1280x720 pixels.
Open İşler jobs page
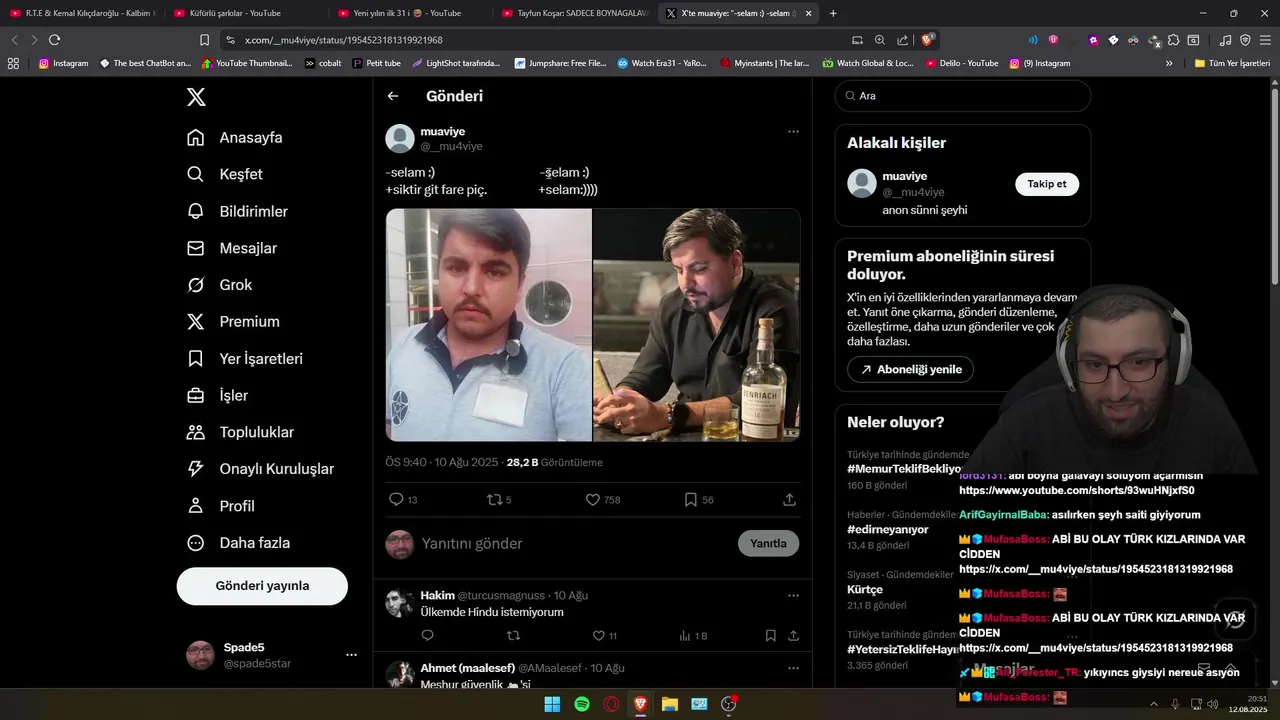(x=217, y=395)
